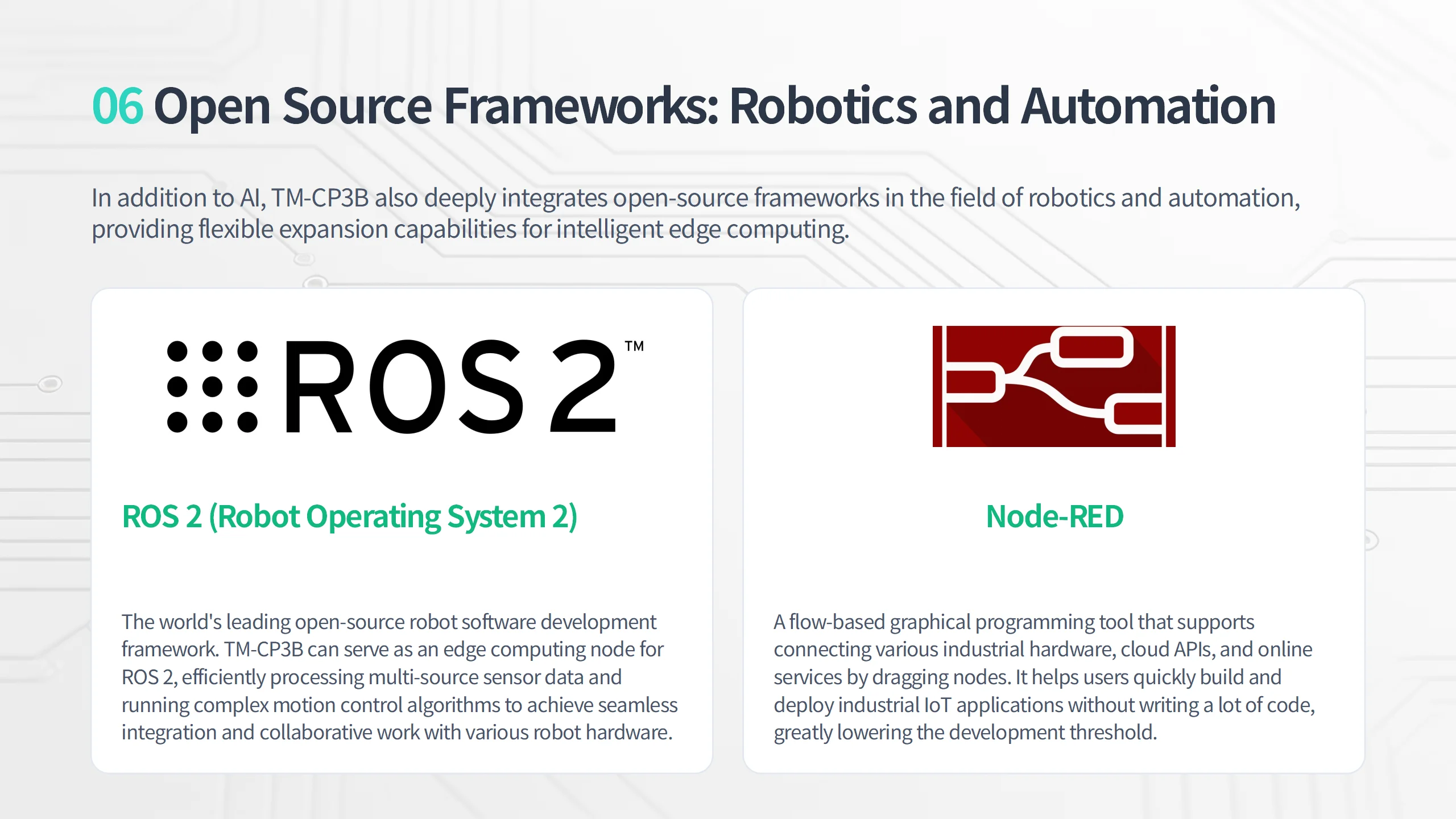Click the ROS 2 logo image
This screenshot has width=1456, height=819.
(x=405, y=387)
